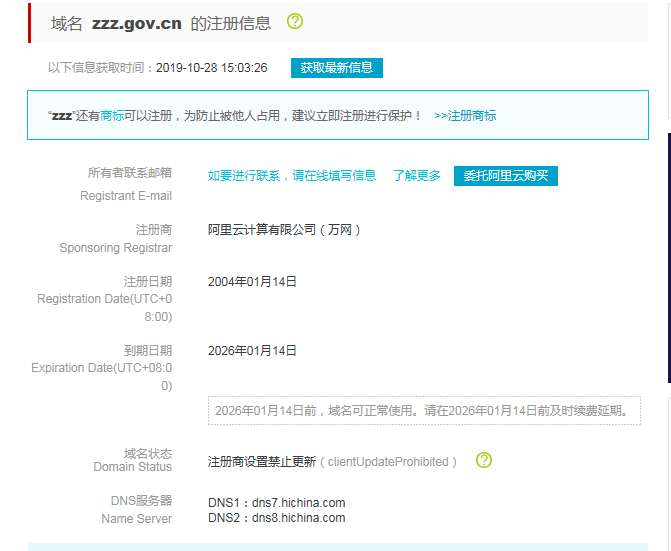Screen dimensions: 671x551
Task: Click the 委托阿里云购买 button
Action: point(506,175)
